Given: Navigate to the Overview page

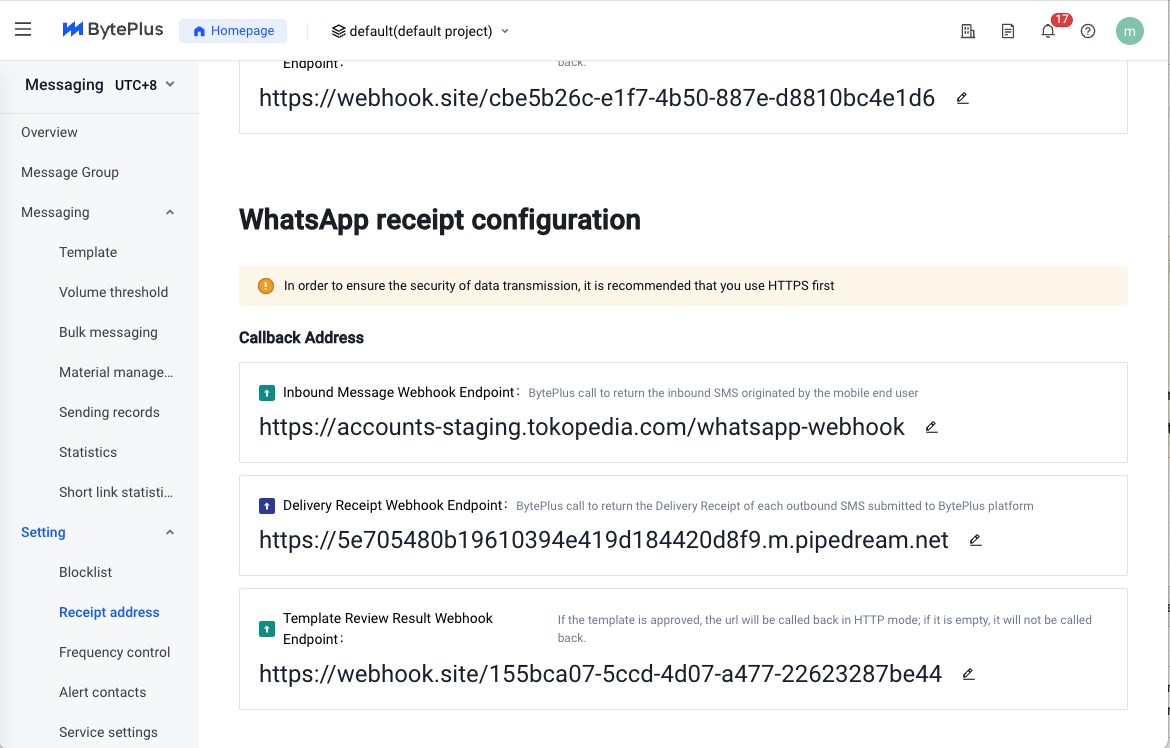Looking at the screenshot, I should (49, 132).
